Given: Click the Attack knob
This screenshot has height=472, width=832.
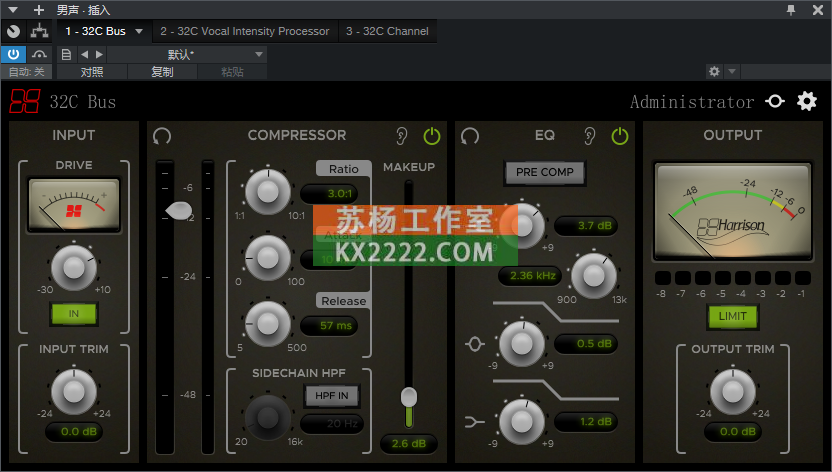Looking at the screenshot, I should [268, 258].
